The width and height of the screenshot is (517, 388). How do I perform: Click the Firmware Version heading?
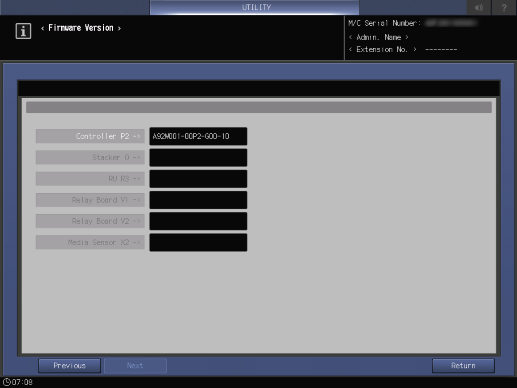(x=81, y=28)
